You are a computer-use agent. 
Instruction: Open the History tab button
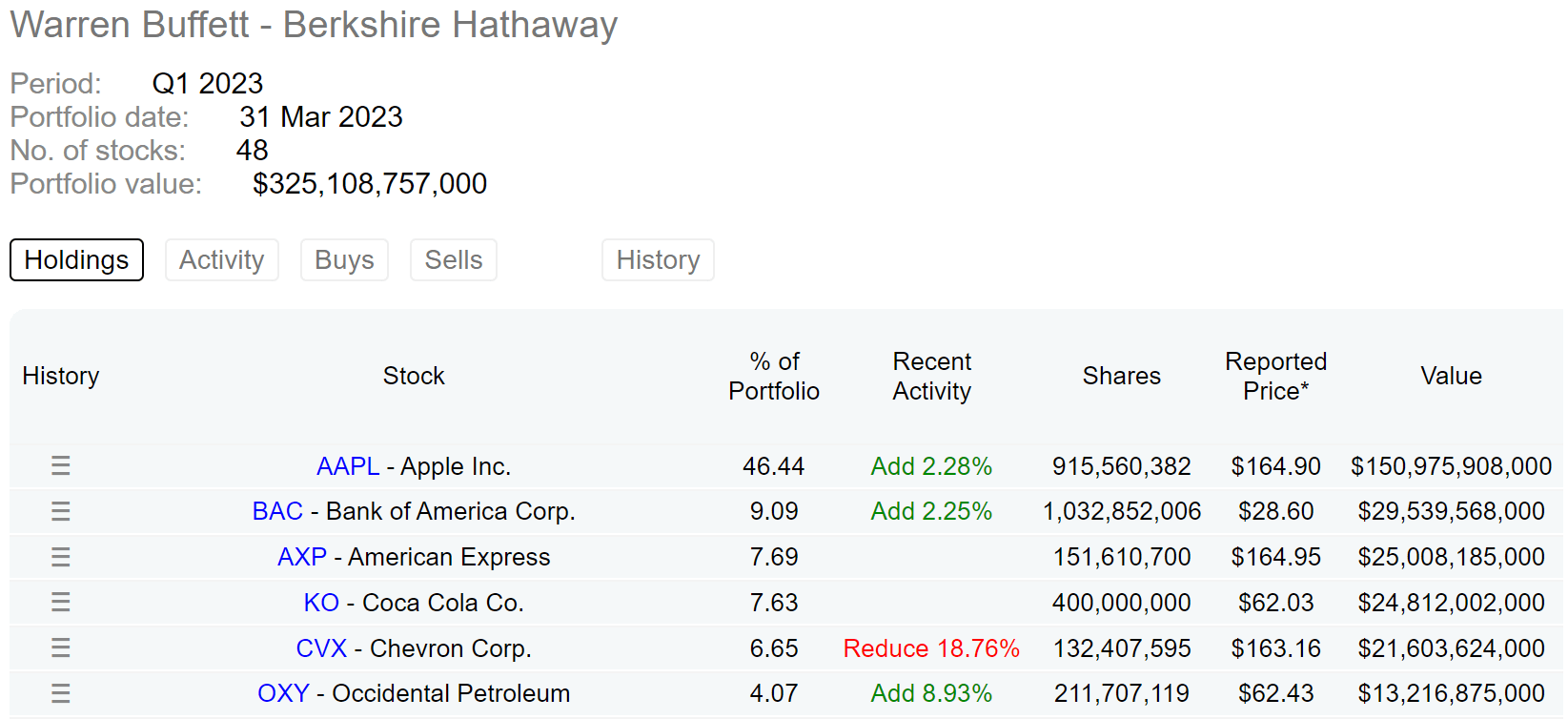coord(658,259)
